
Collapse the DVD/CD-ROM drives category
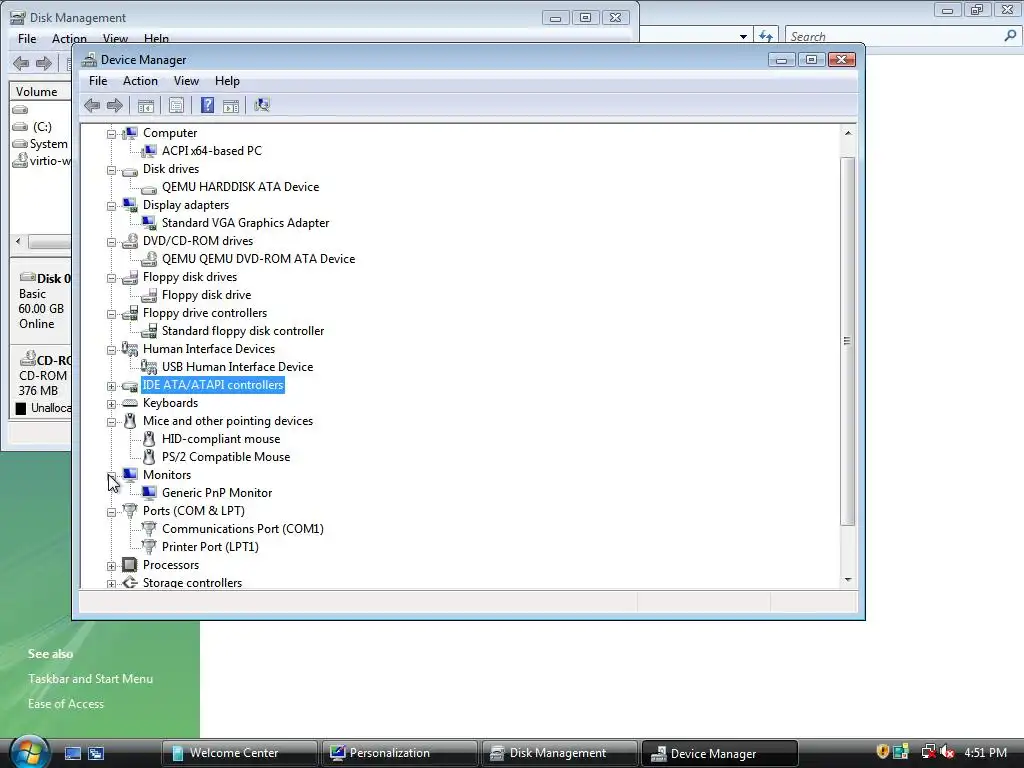pos(112,242)
